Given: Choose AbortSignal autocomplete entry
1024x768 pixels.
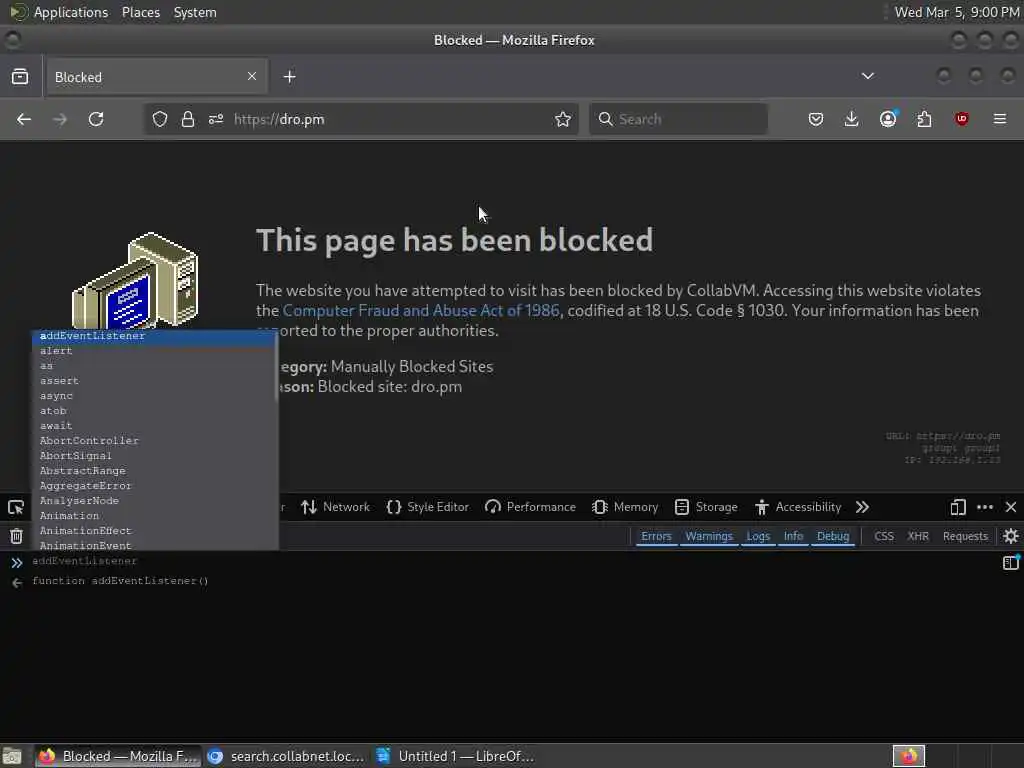Looking at the screenshot, I should click(x=155, y=456).
